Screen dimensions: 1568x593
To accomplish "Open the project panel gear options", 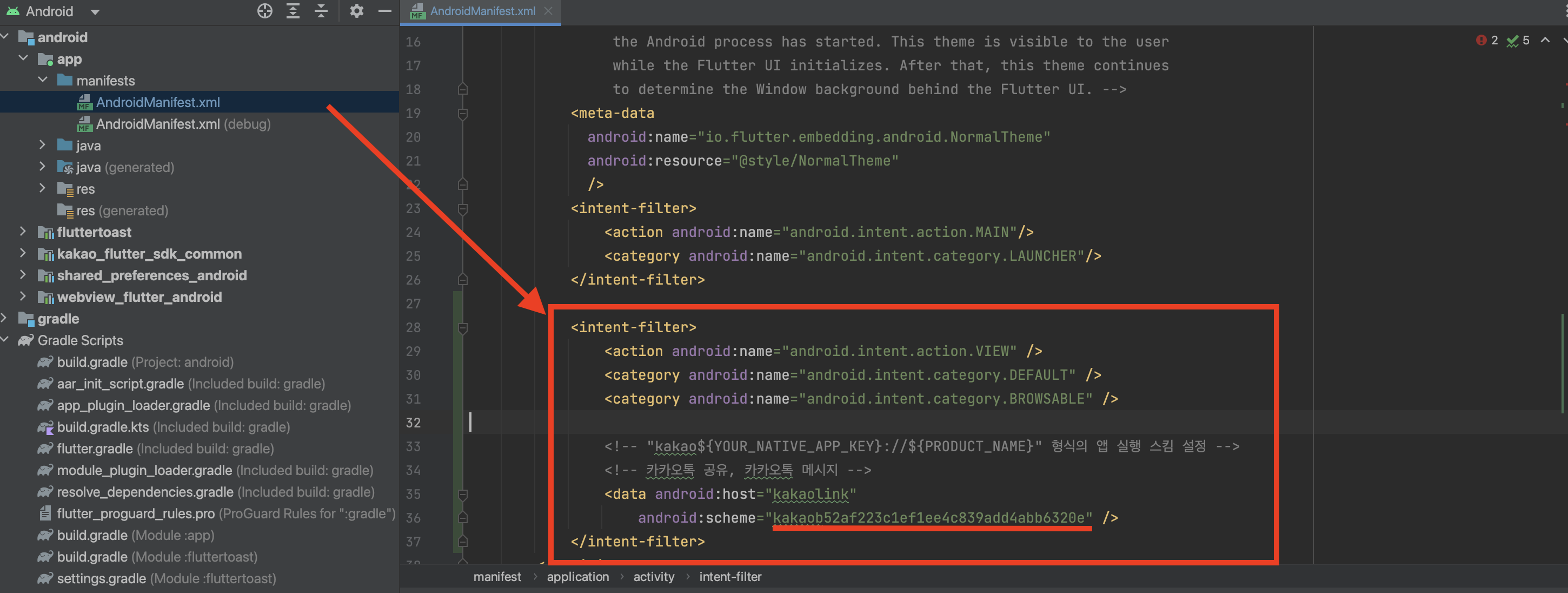I will (357, 11).
